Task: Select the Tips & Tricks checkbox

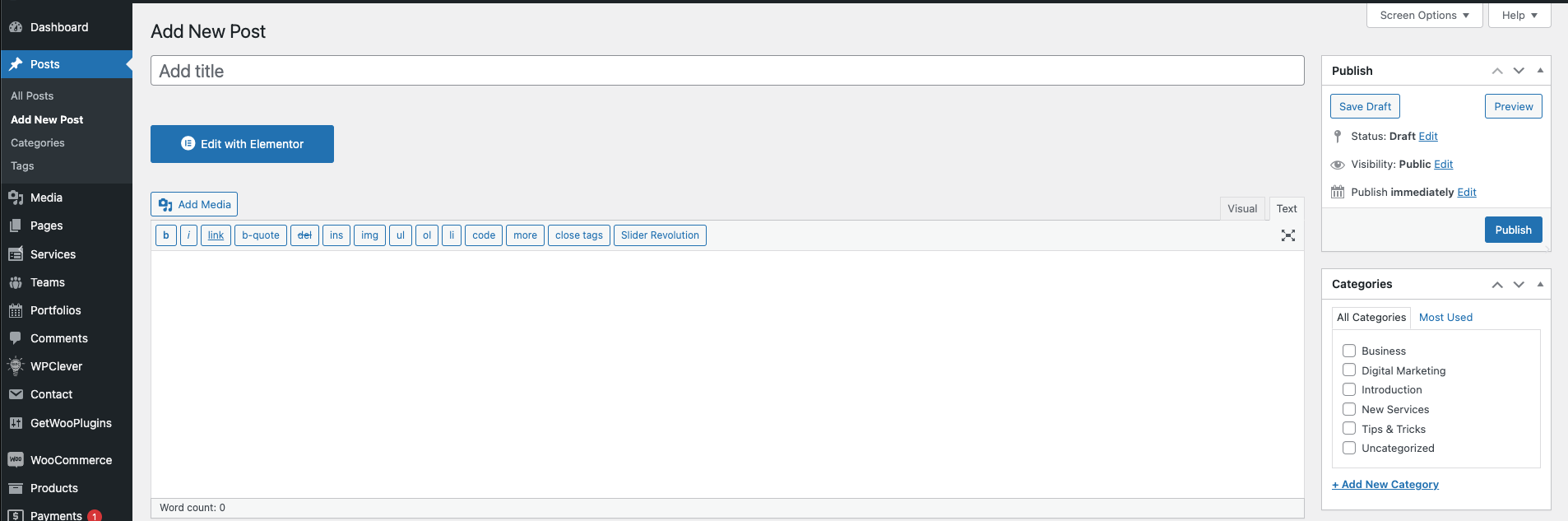Action: pos(1349,429)
